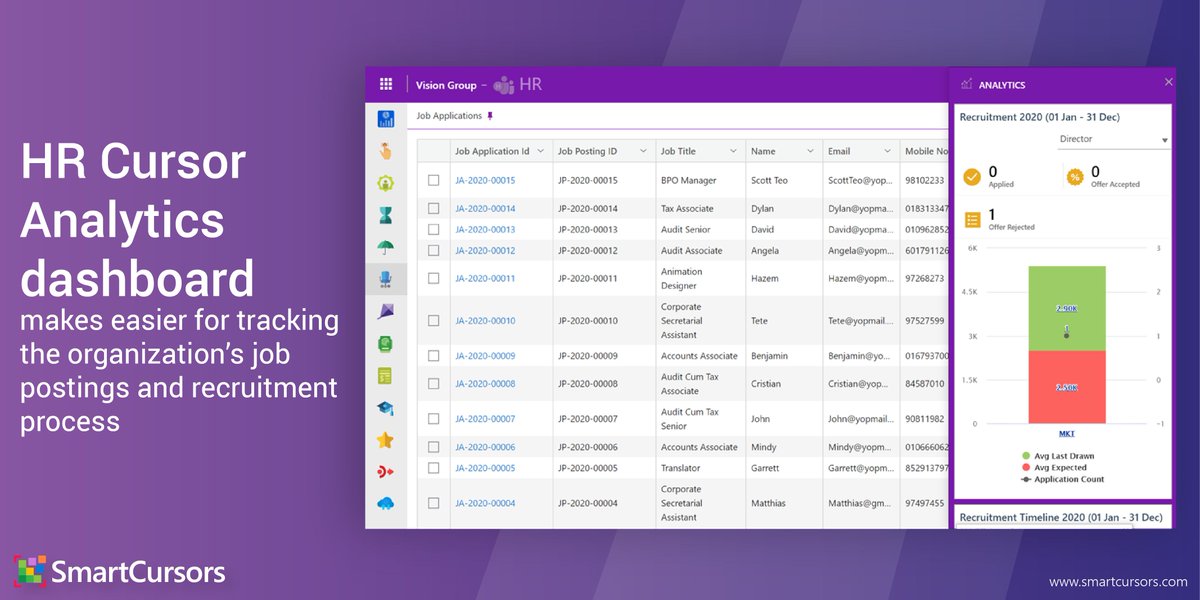Open the Director position dropdown
This screenshot has height=600, width=1200.
tap(1114, 139)
